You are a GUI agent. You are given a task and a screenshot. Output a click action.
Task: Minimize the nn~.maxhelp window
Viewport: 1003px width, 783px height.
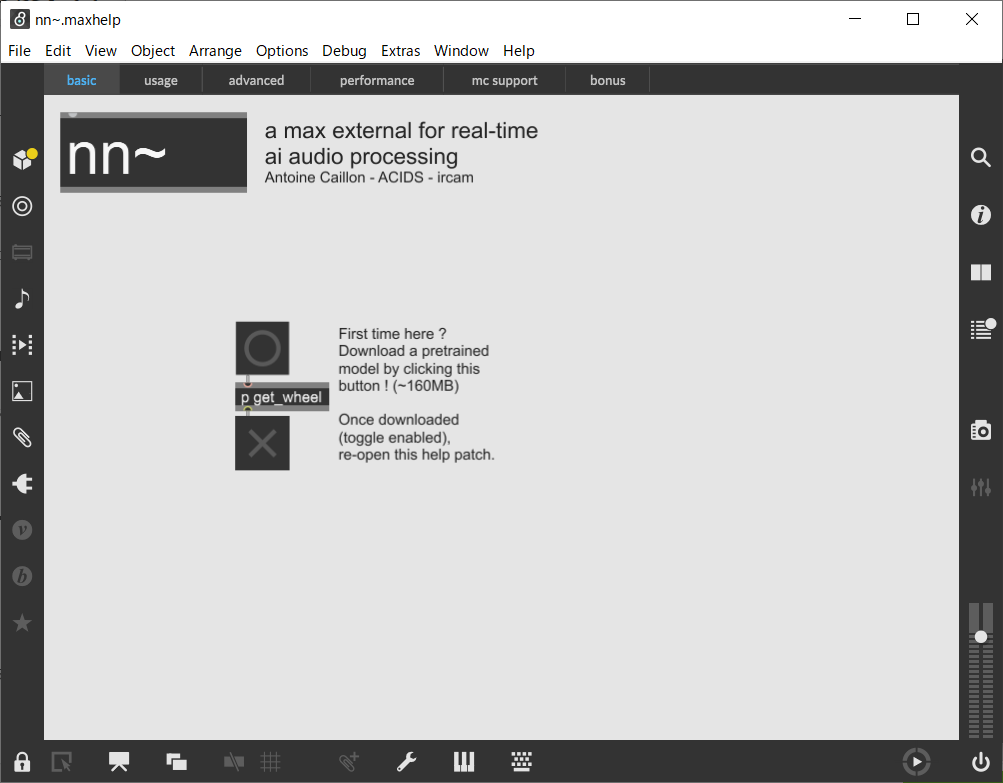pyautogui.click(x=855, y=19)
